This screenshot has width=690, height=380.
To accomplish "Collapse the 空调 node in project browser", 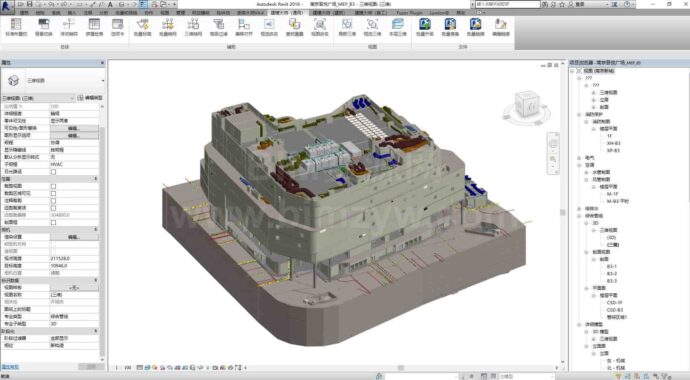I will tap(579, 165).
